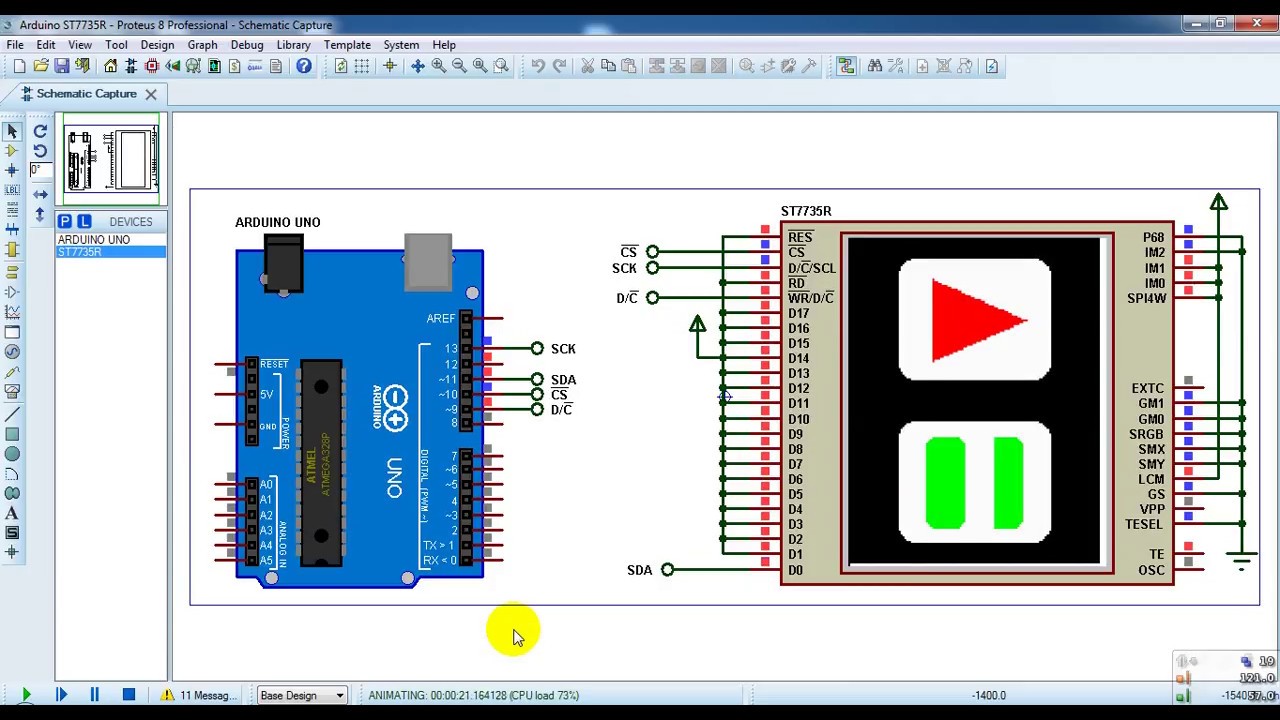Open the Template menu
1280x720 pixels.
[x=347, y=45]
